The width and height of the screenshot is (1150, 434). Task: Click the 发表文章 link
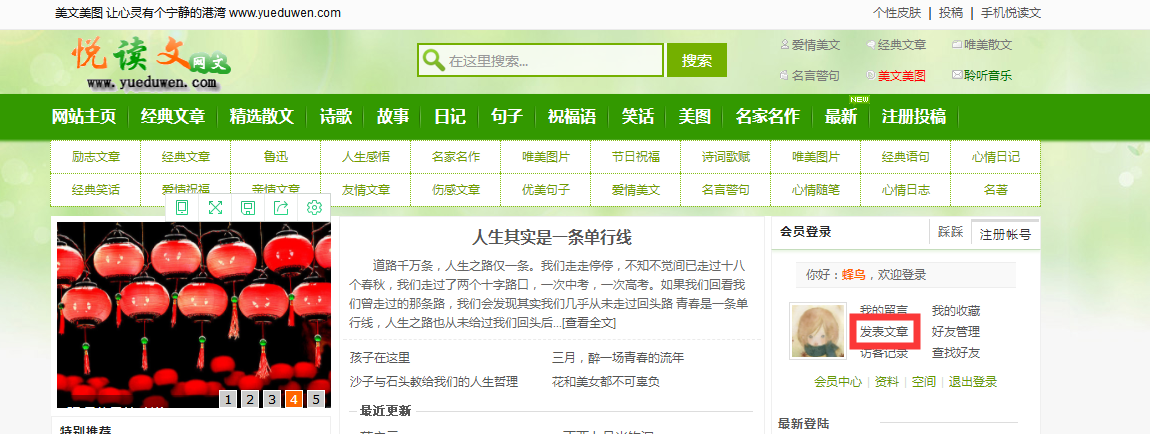884,332
